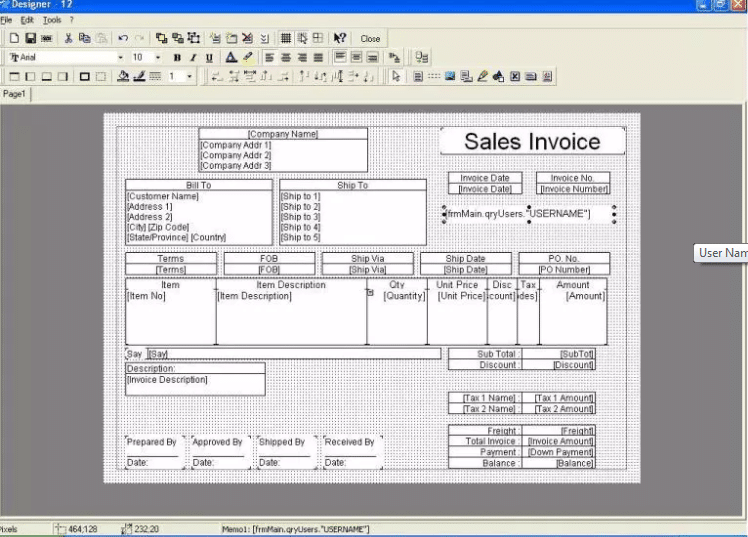This screenshot has height=537, width=748.
Task: Align text to vertical middle
Action: click(356, 57)
